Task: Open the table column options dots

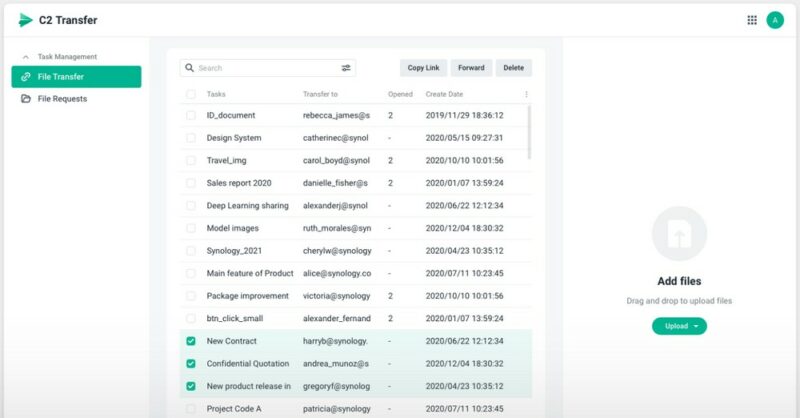Action: [526, 94]
